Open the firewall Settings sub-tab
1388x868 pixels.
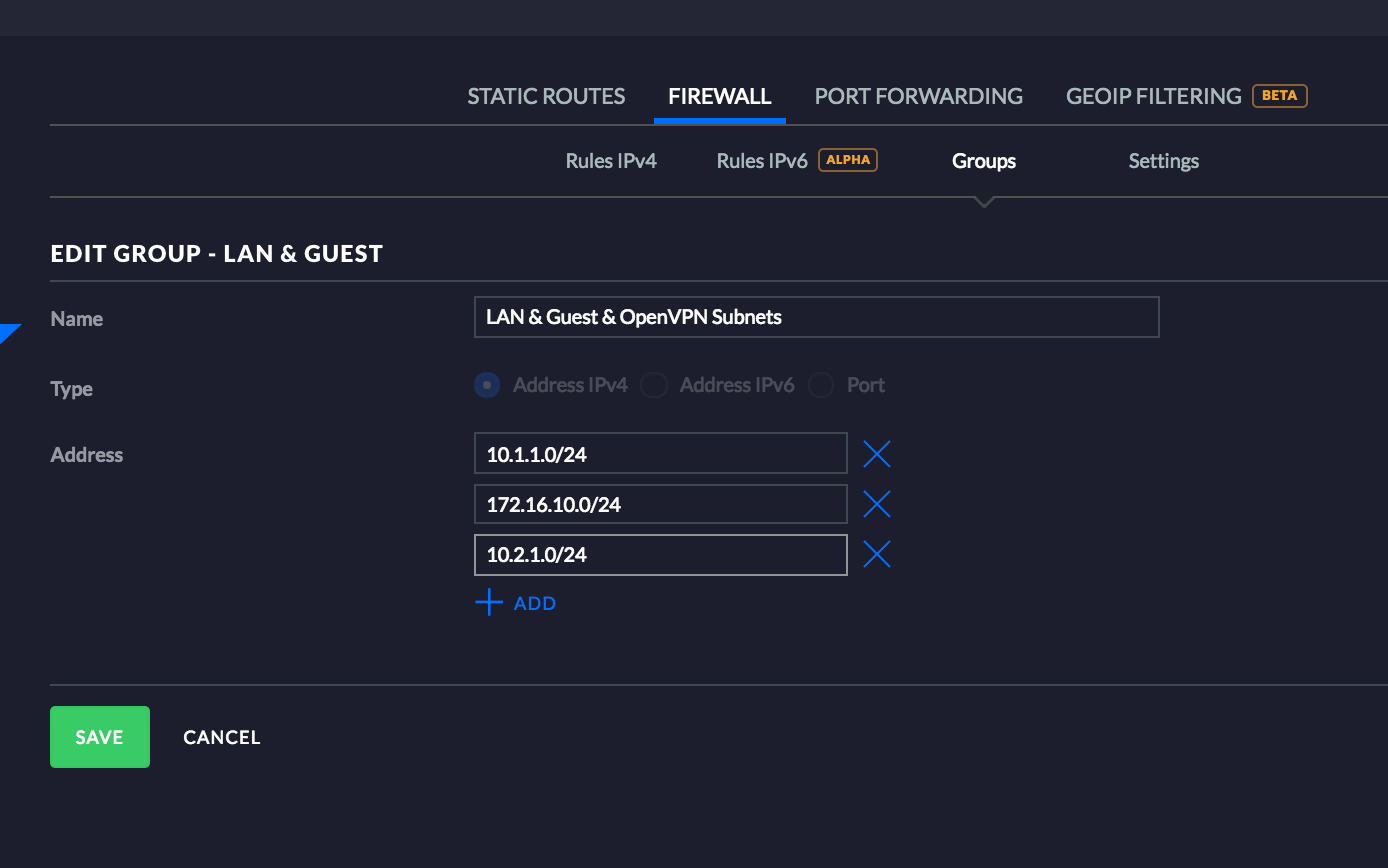[1163, 161]
